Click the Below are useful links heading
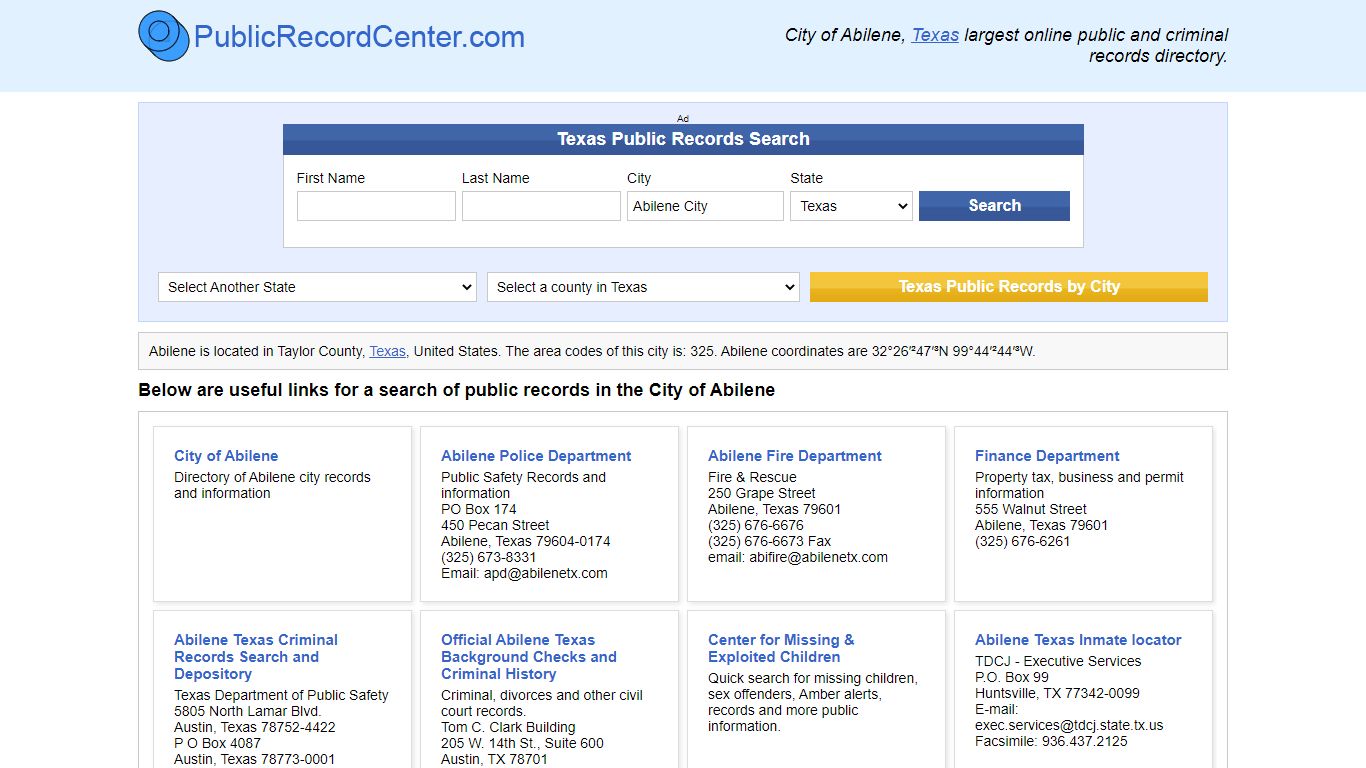This screenshot has width=1366, height=768. [456, 390]
